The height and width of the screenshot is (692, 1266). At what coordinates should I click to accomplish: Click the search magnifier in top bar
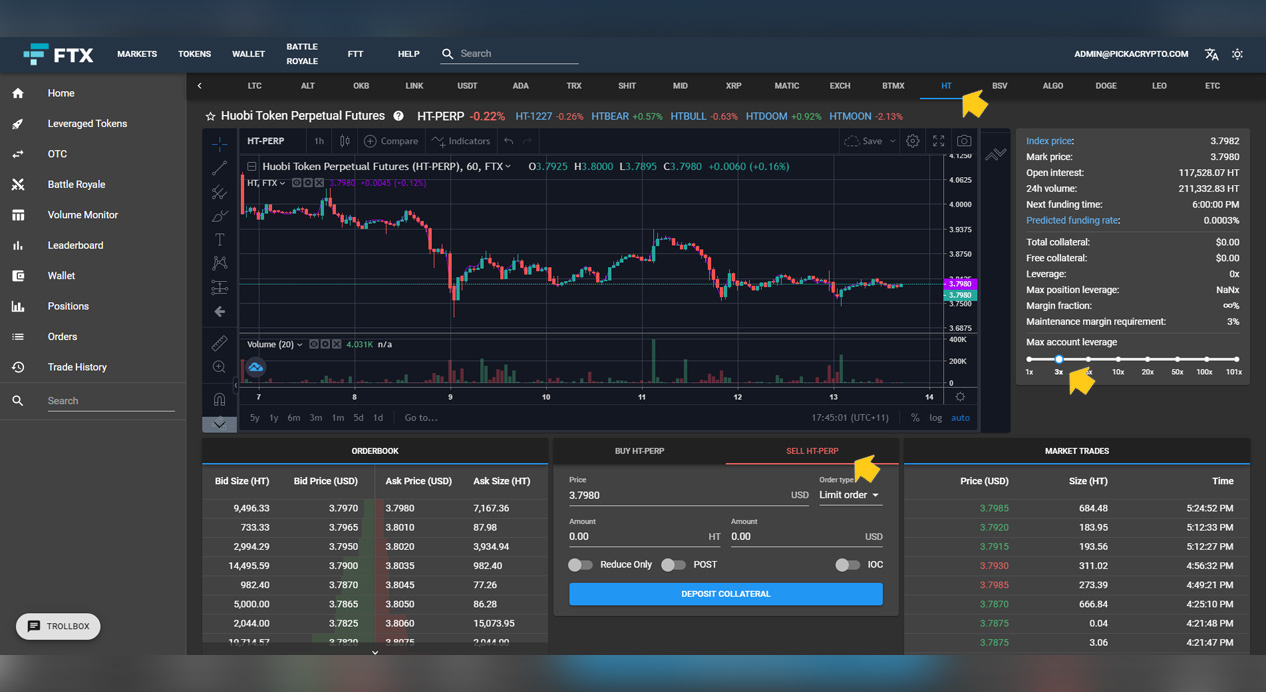point(448,54)
